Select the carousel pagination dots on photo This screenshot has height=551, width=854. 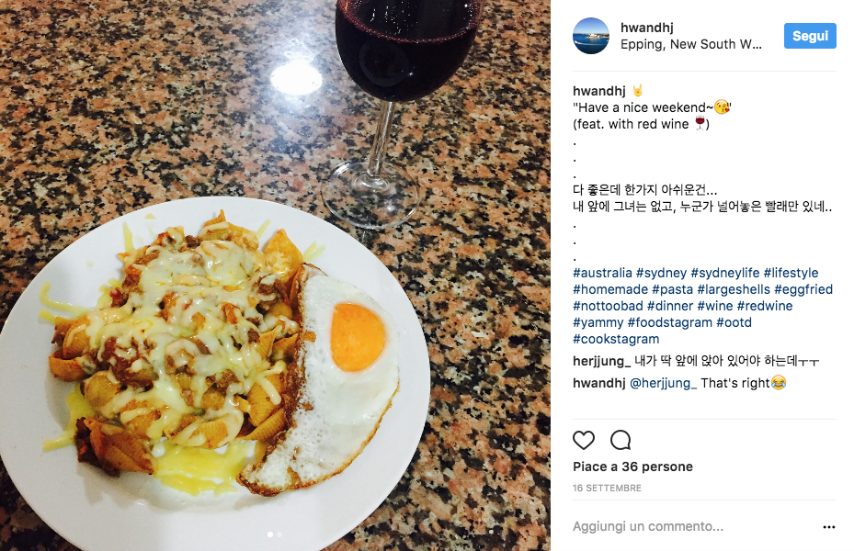tap(275, 535)
